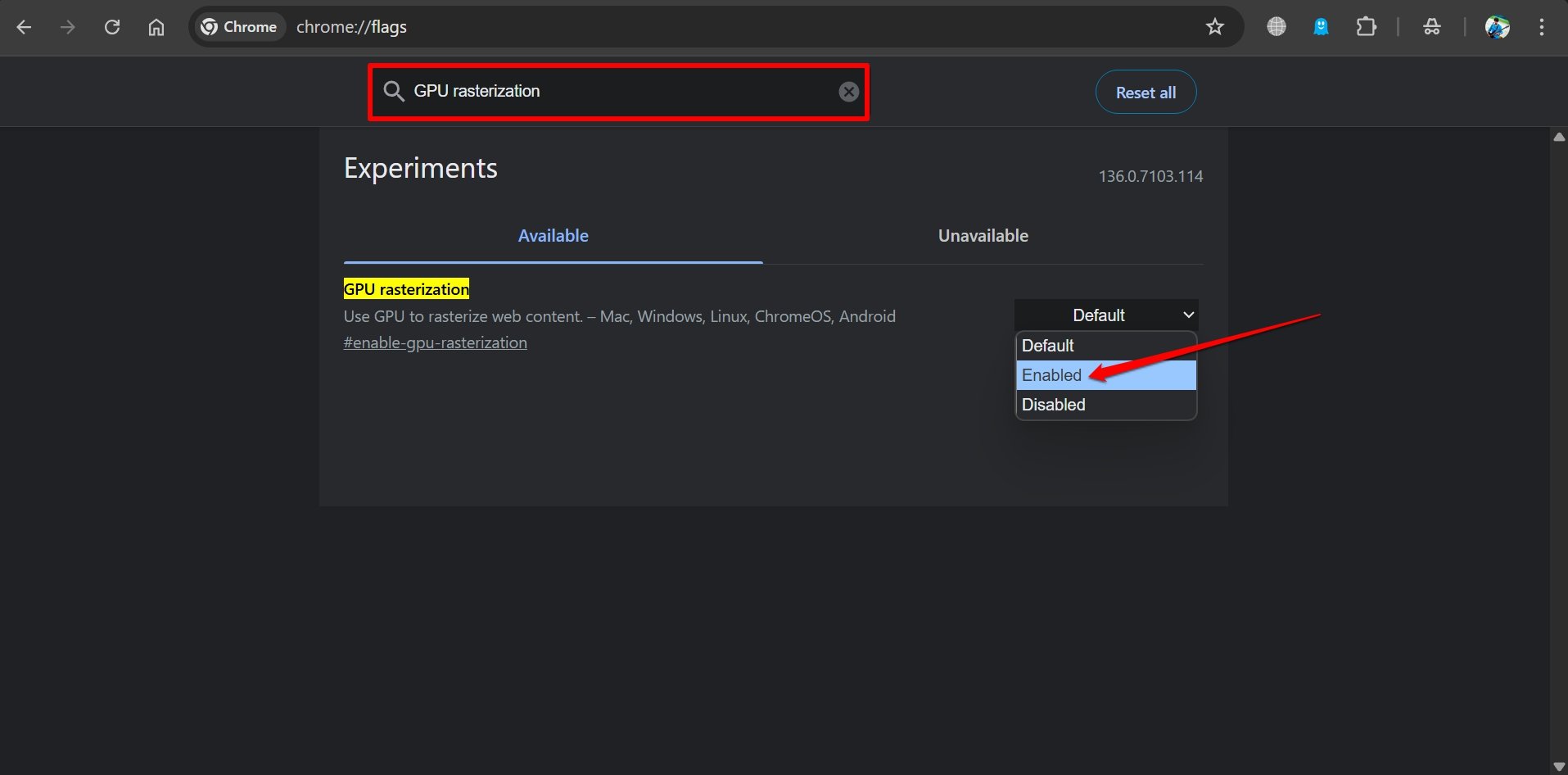Open the home page

pyautogui.click(x=156, y=27)
